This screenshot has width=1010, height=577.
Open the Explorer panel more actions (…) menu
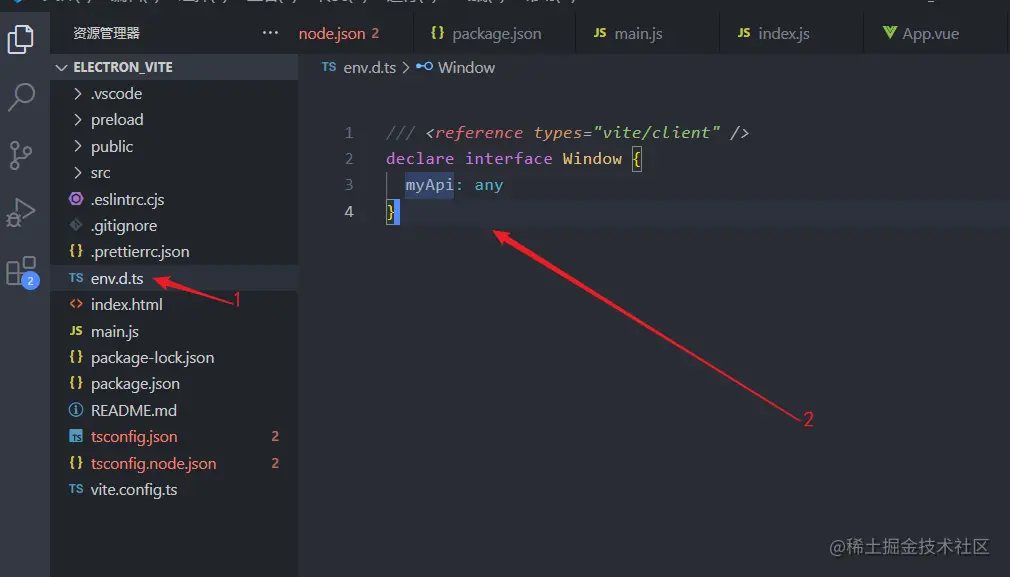pos(271,33)
